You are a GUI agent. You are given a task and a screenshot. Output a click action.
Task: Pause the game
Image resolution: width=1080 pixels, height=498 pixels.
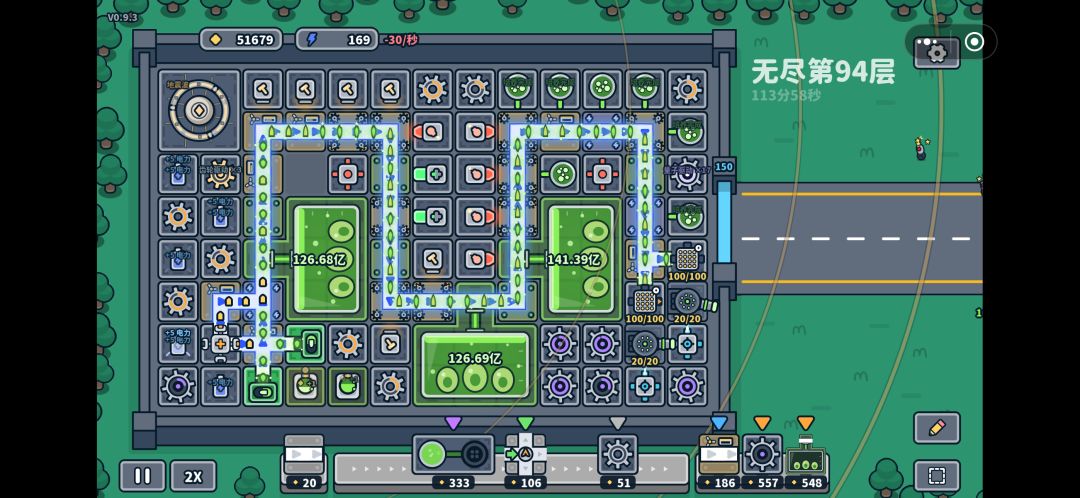143,476
